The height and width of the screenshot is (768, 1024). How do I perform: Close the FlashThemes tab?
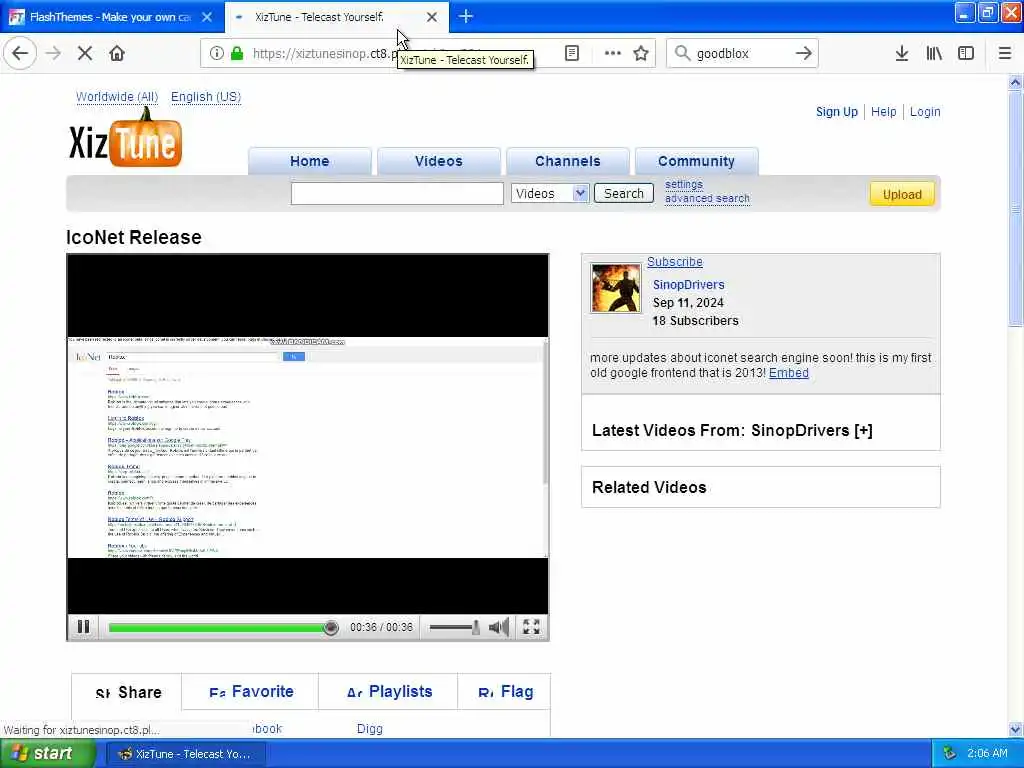click(x=207, y=17)
